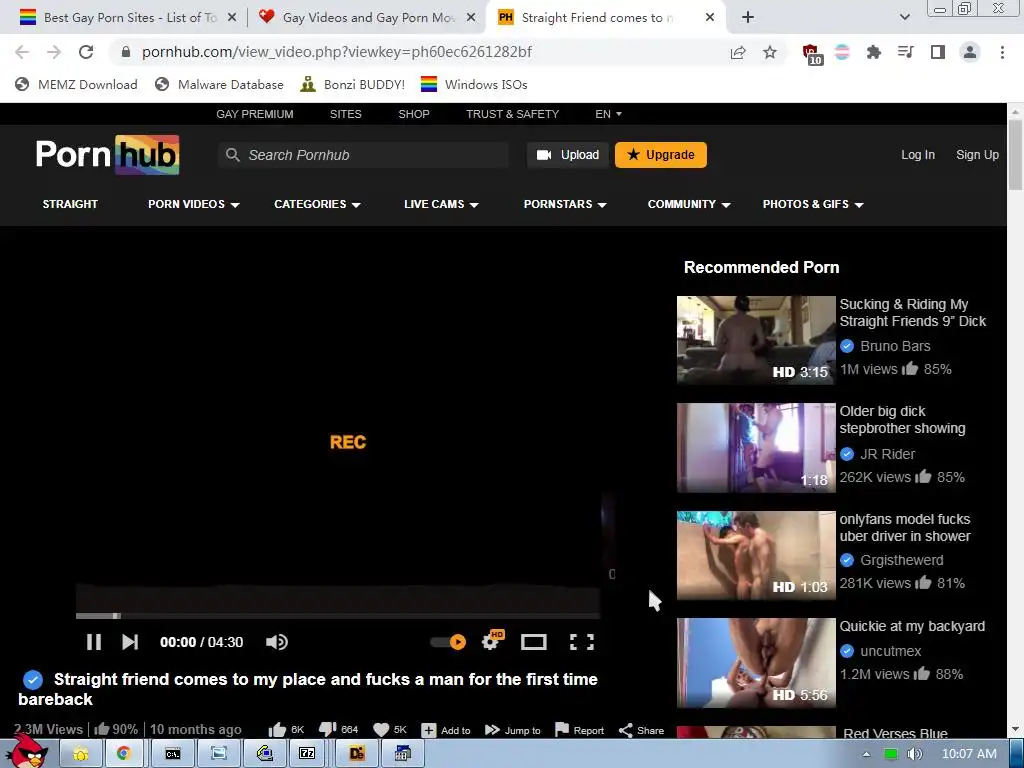Pause the video playback
Viewport: 1024px width, 768px height.
pos(94,642)
